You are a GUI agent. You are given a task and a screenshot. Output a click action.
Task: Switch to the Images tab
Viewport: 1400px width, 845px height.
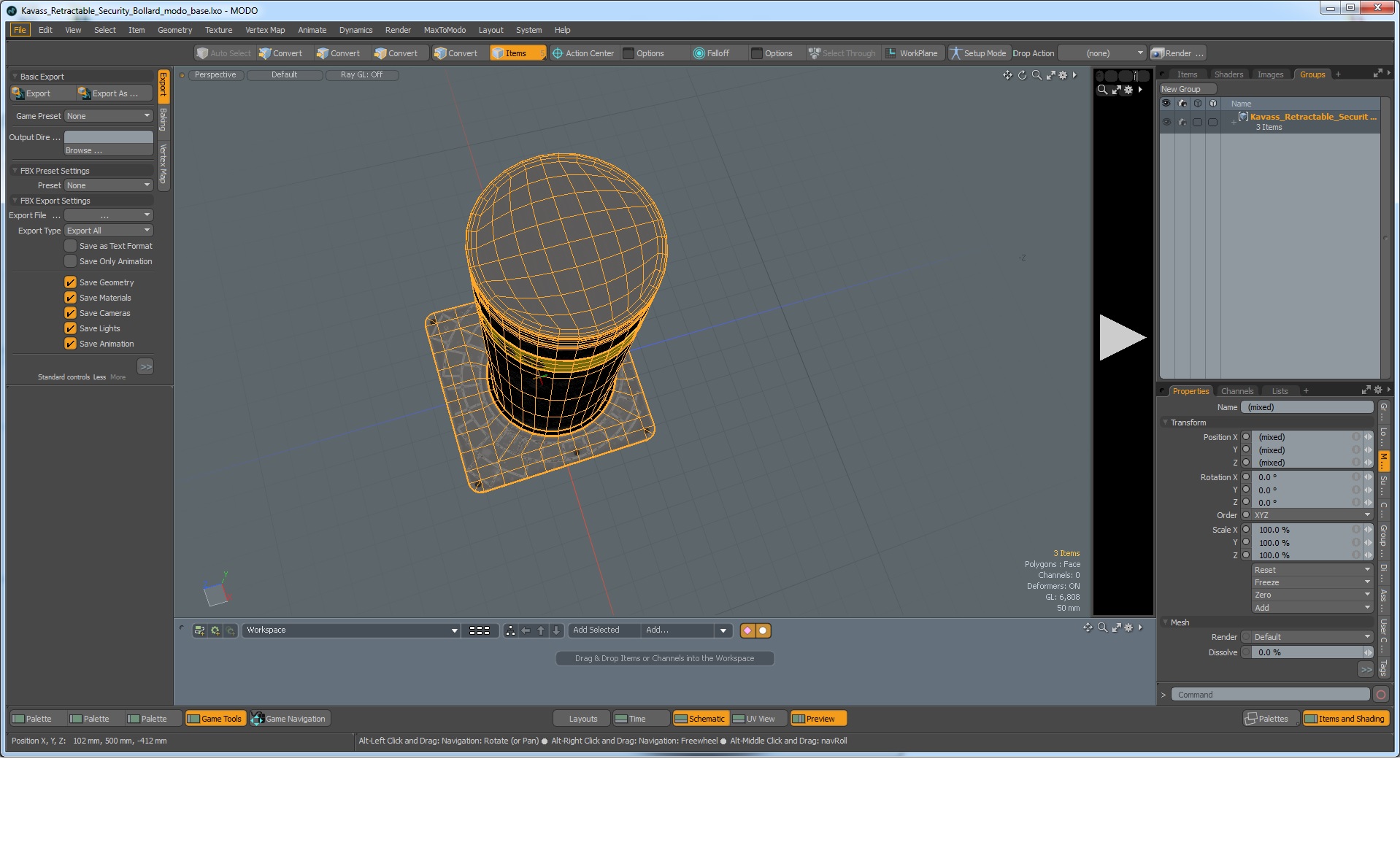(x=1270, y=74)
